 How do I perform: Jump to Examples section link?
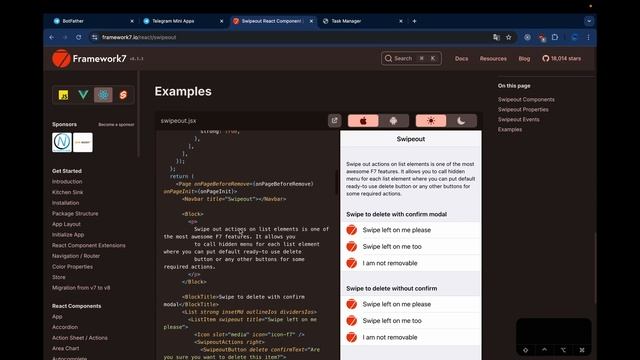pos(510,129)
